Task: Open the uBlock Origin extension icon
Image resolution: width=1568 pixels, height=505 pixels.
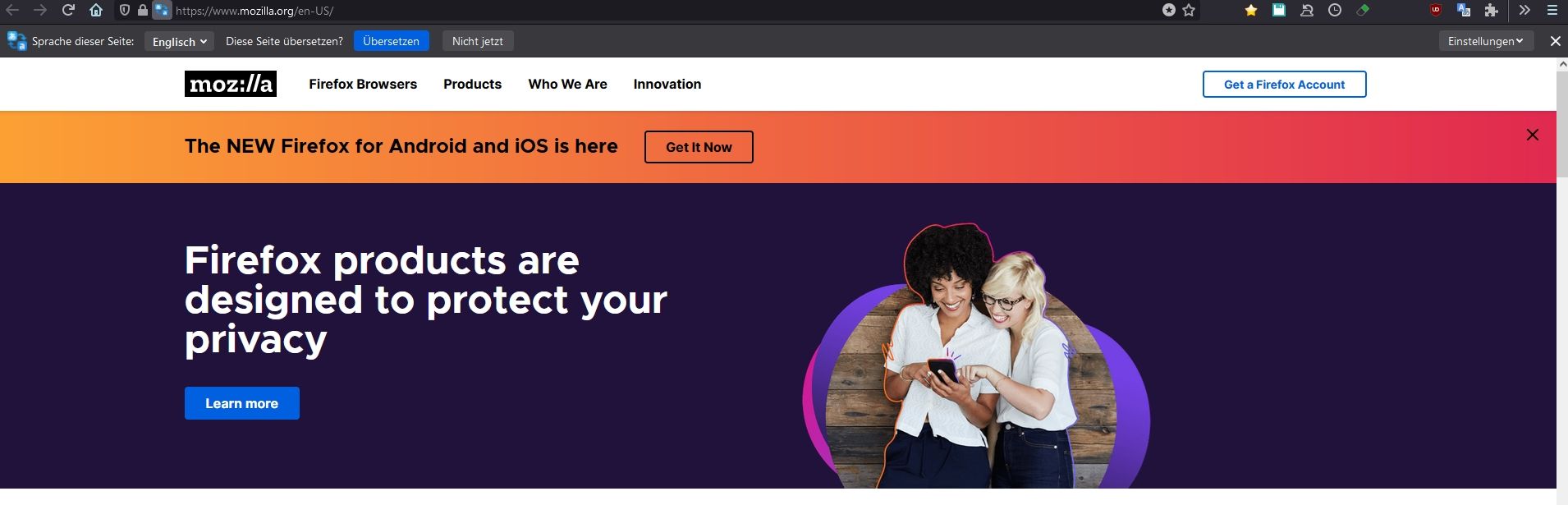Action: [1436, 10]
